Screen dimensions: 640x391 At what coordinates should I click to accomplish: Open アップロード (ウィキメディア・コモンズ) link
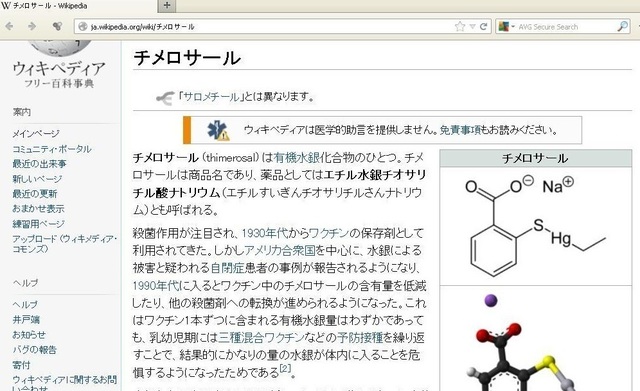[64, 244]
